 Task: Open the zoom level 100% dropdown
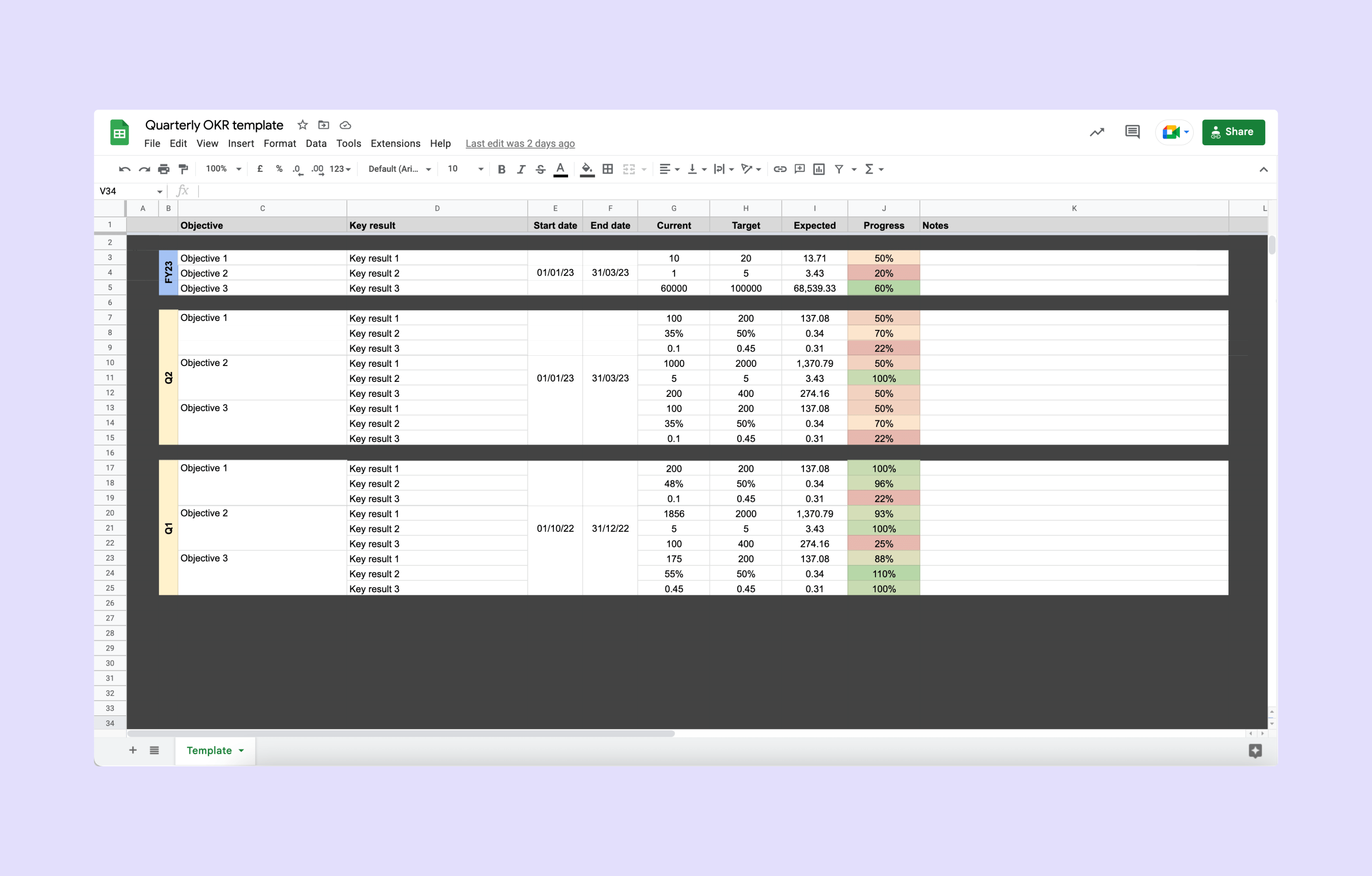[x=223, y=168]
